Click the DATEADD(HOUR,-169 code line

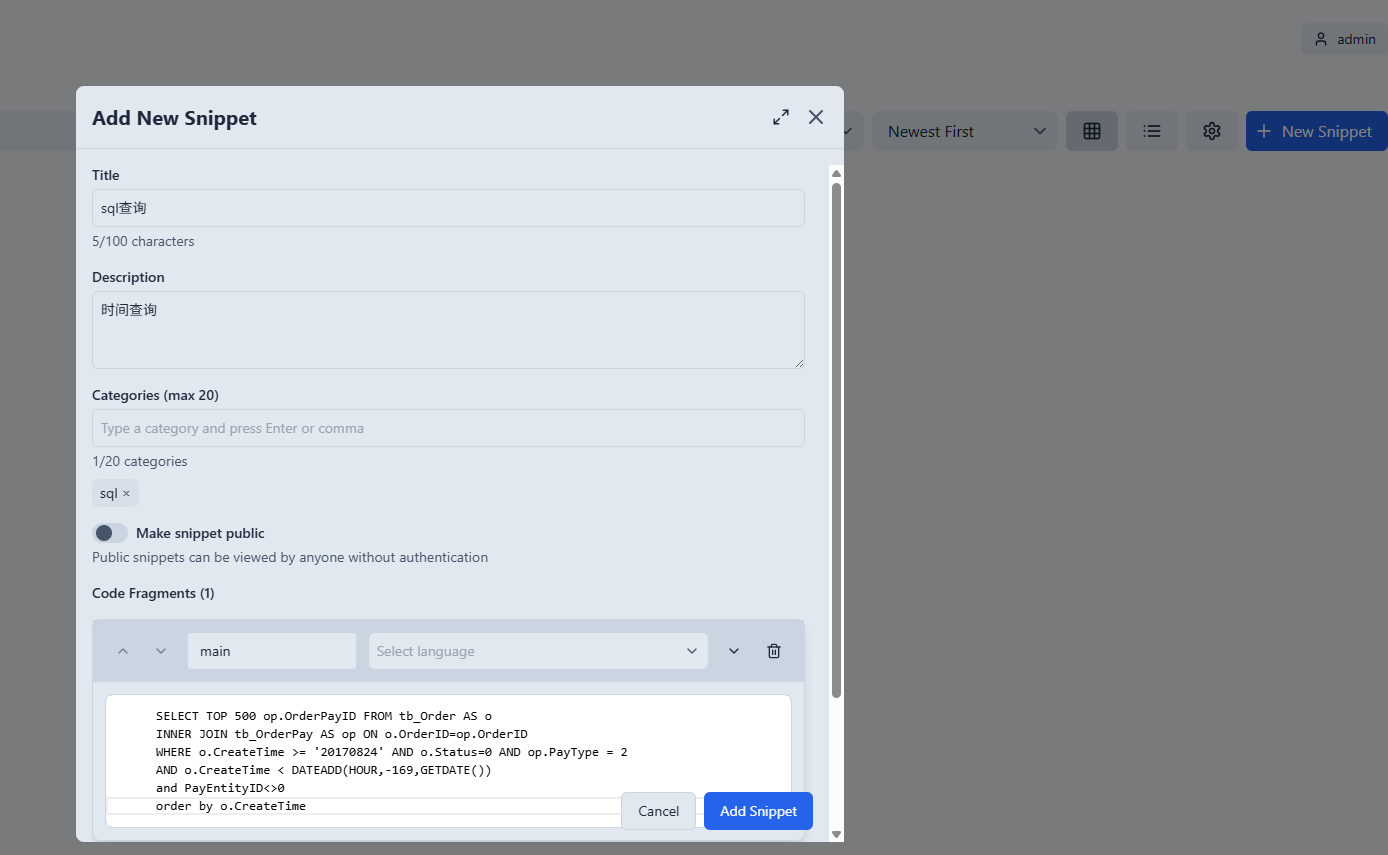coord(324,770)
